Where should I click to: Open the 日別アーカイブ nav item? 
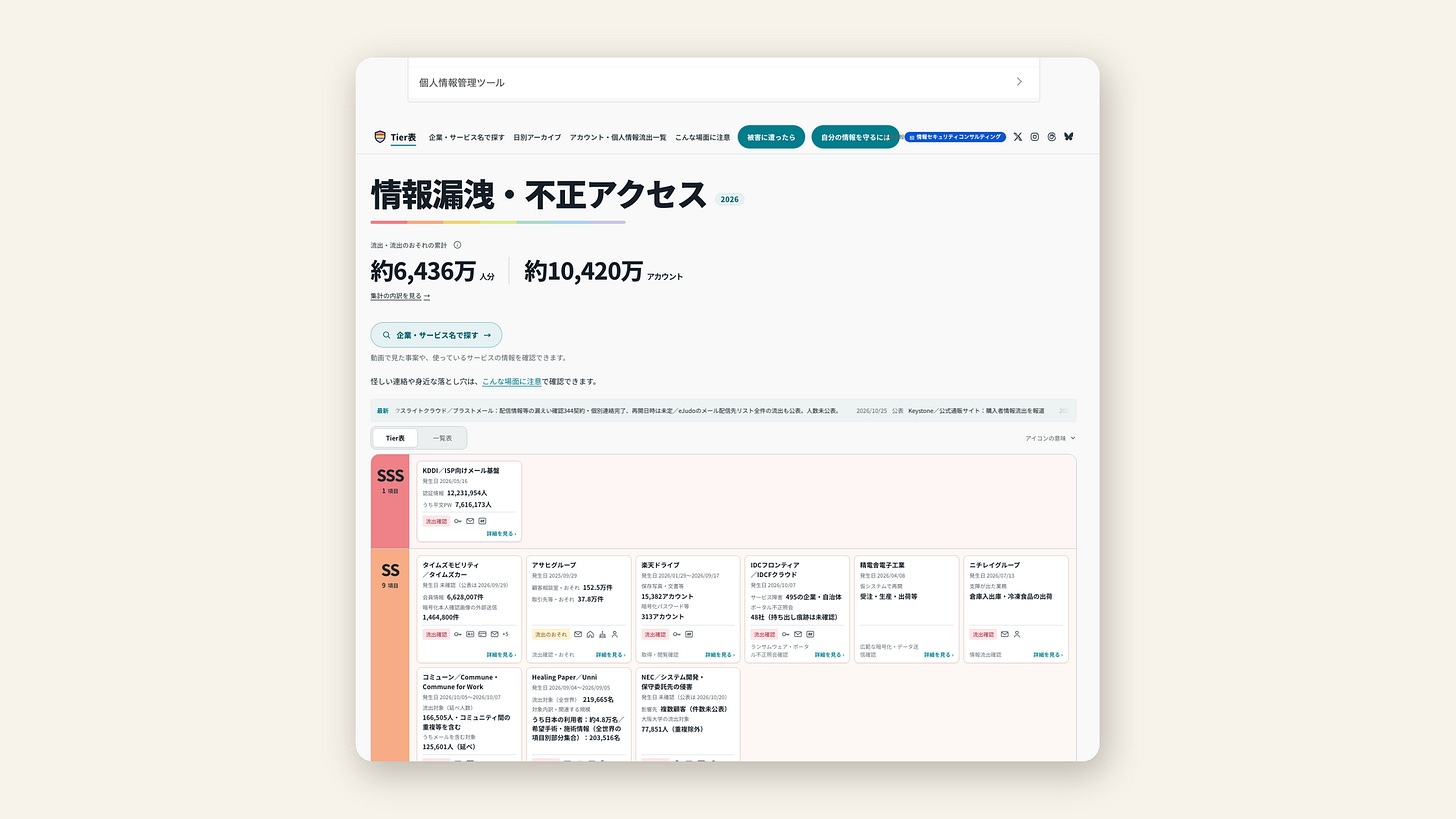[537, 137]
